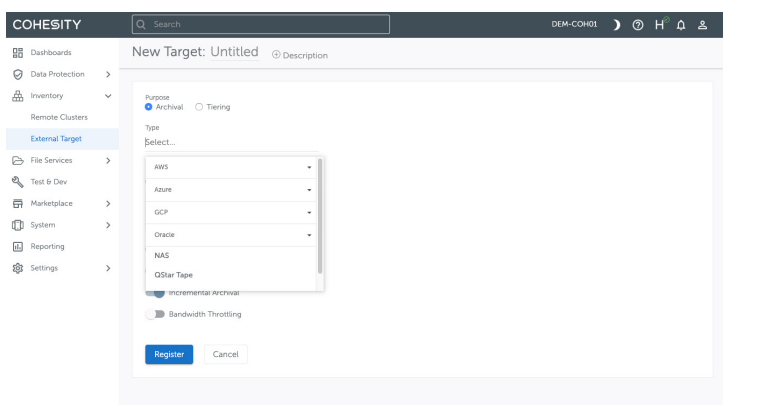Open the Helios H status icon
Viewport: 762px width, 412px height.
(x=660, y=24)
